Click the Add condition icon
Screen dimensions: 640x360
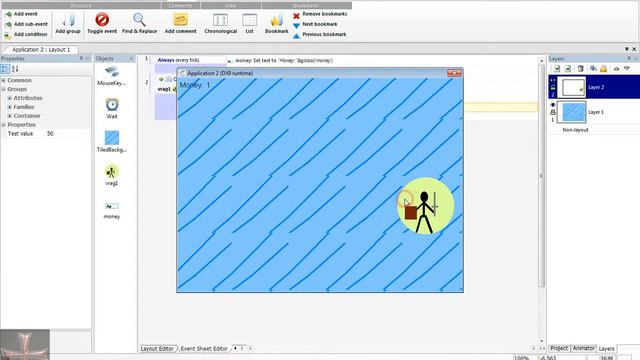[x=8, y=35]
